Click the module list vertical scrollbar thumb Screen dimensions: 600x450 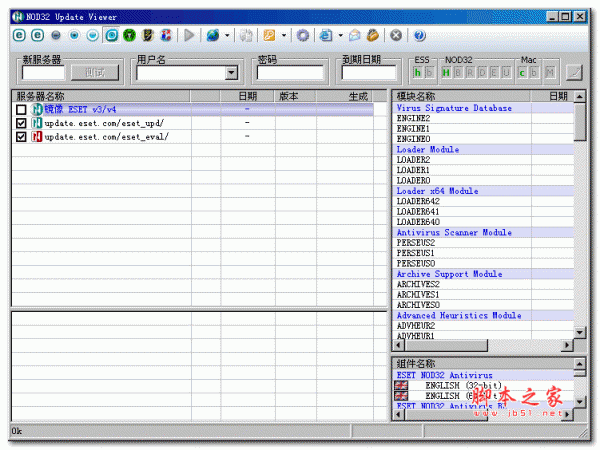coord(580,122)
